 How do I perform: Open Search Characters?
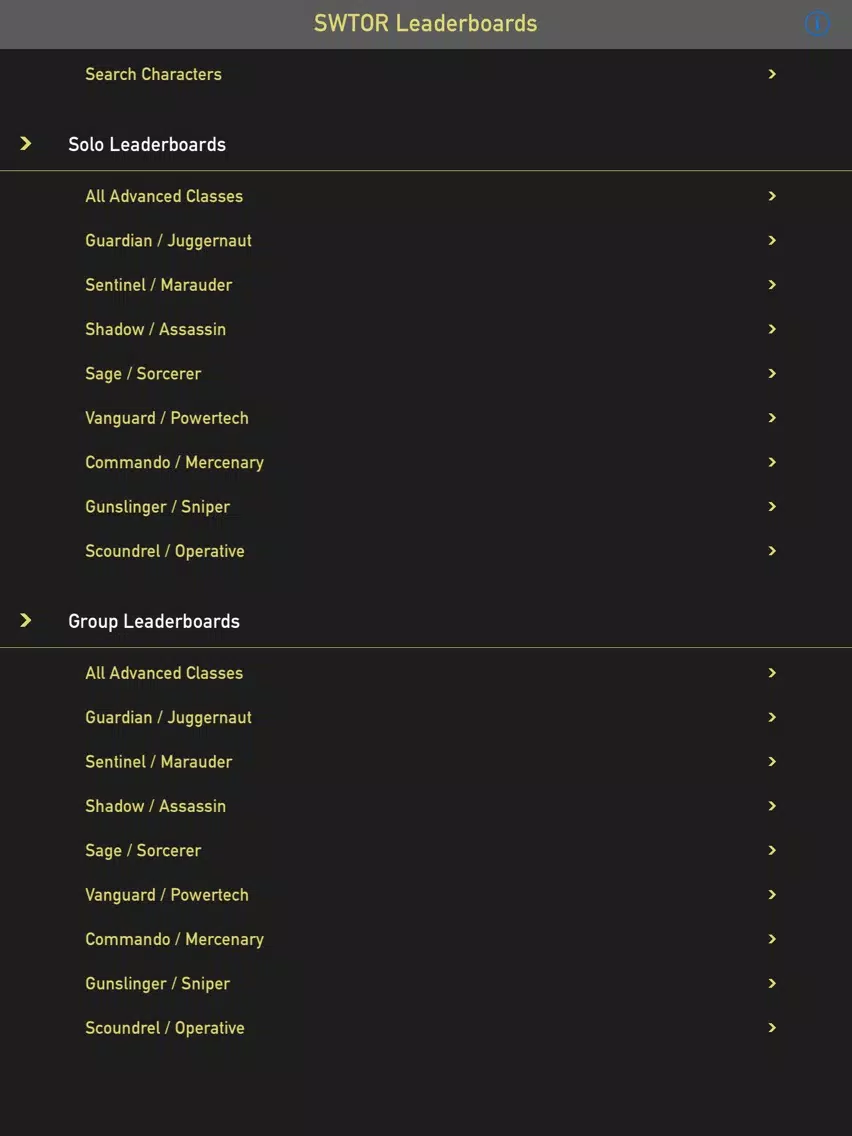click(x=426, y=74)
